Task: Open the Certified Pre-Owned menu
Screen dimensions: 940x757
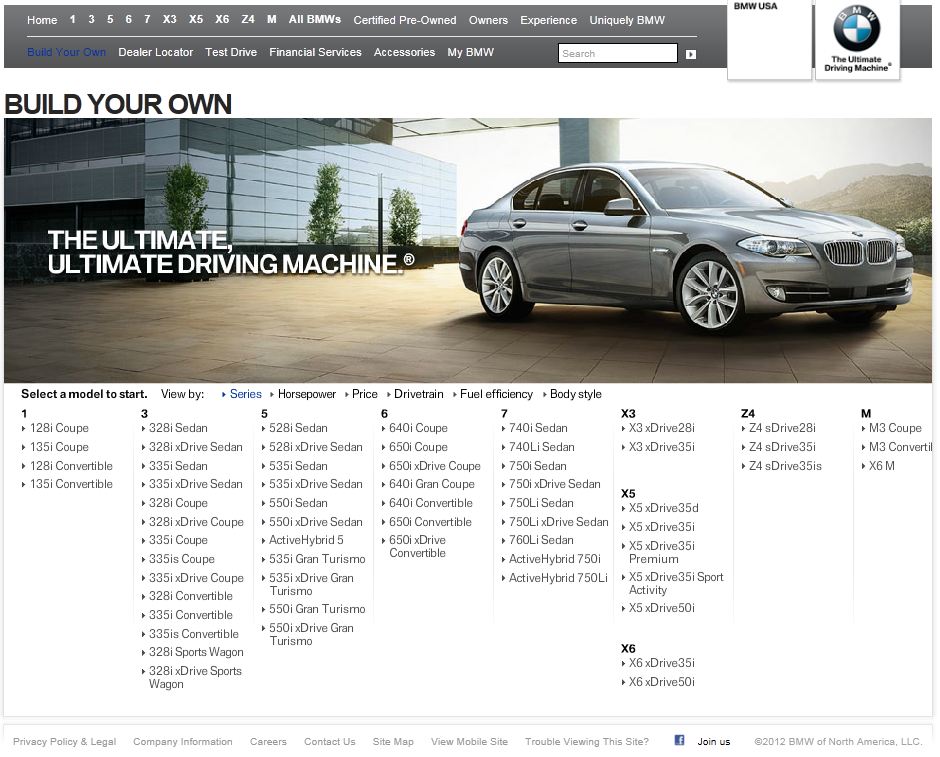Action: (404, 20)
